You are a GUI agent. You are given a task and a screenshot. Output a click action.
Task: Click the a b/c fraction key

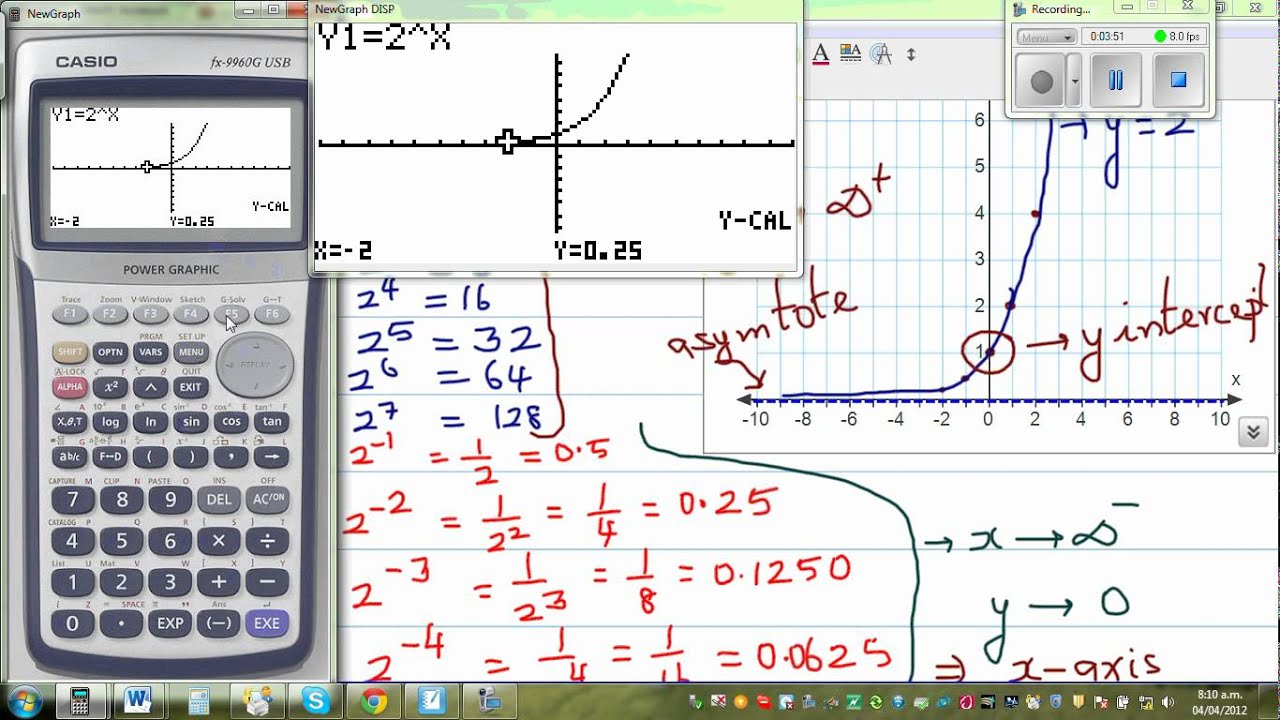click(70, 457)
